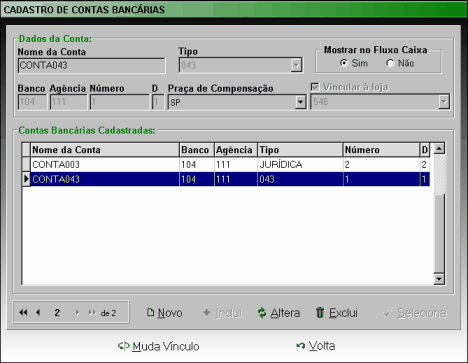Click the Seleciona button
468x363 pixels.
(415, 313)
